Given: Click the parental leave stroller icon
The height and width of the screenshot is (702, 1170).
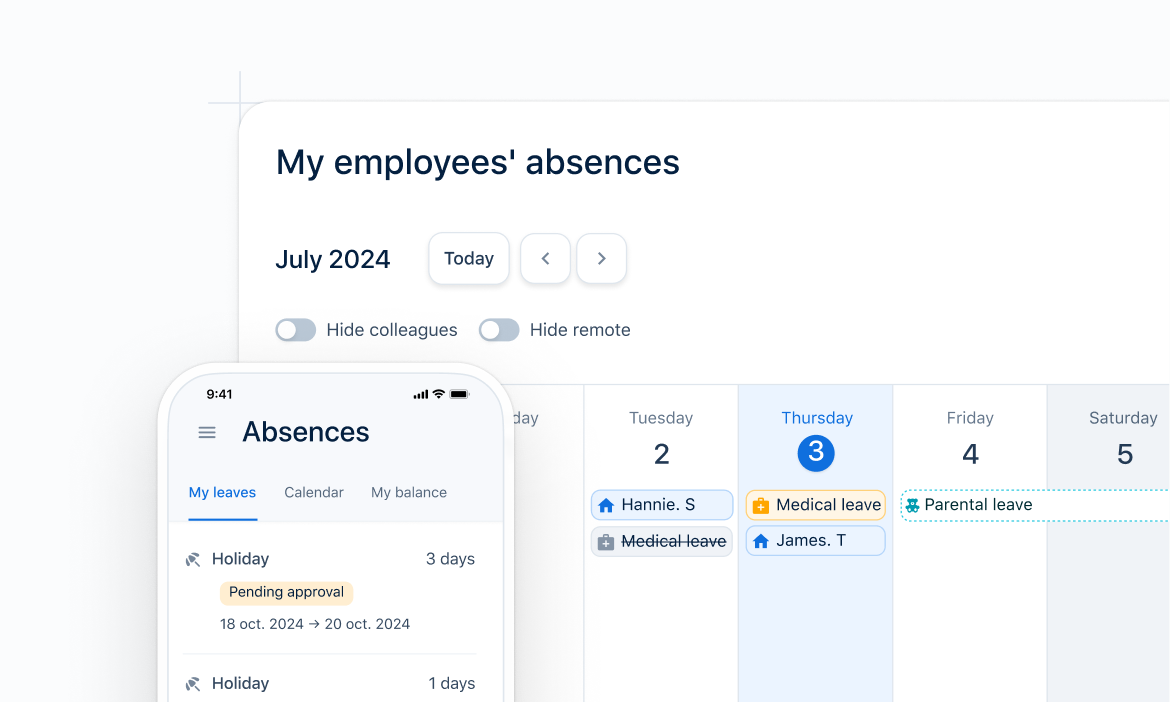Looking at the screenshot, I should point(912,506).
